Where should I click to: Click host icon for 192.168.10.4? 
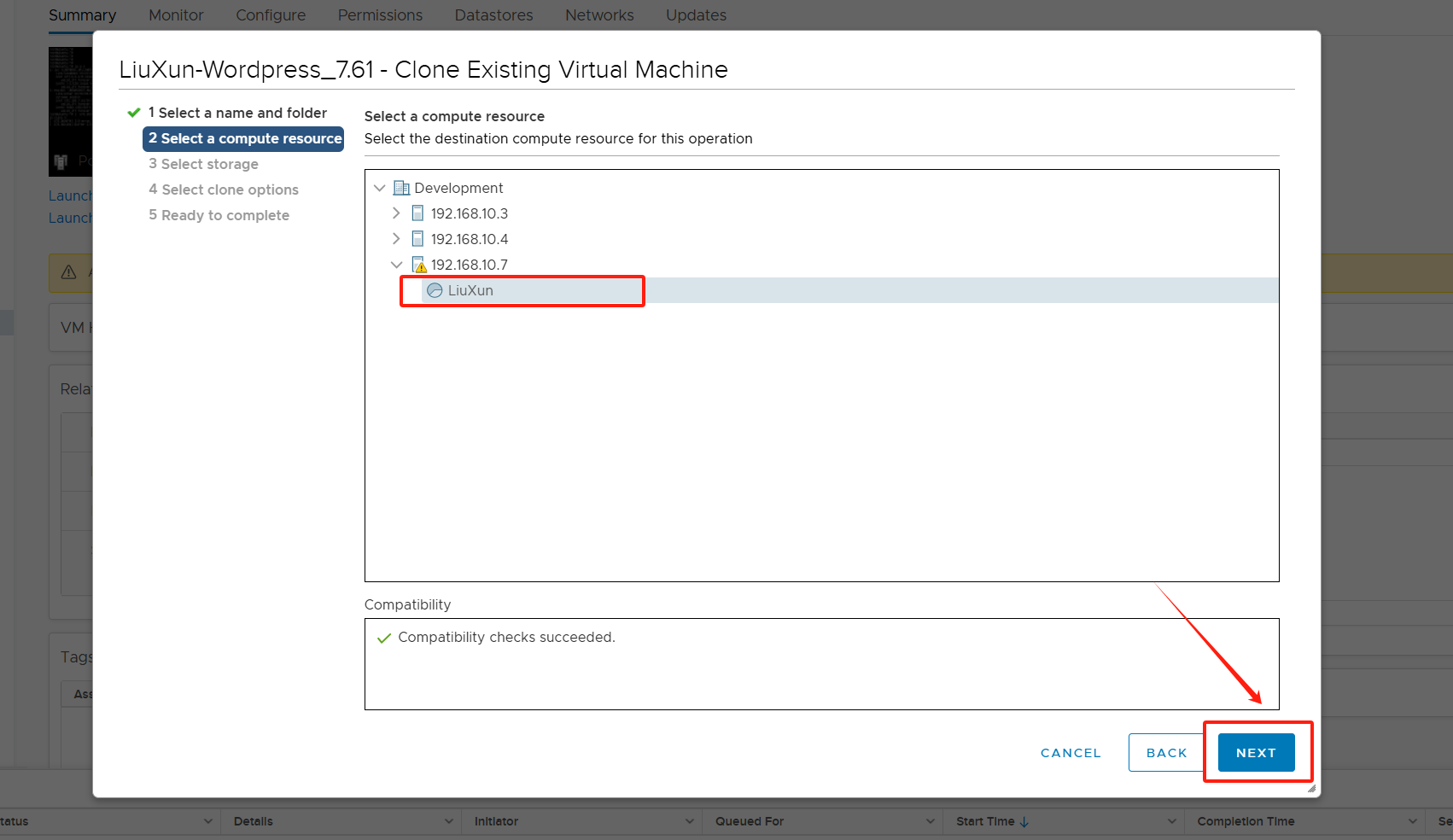click(417, 239)
